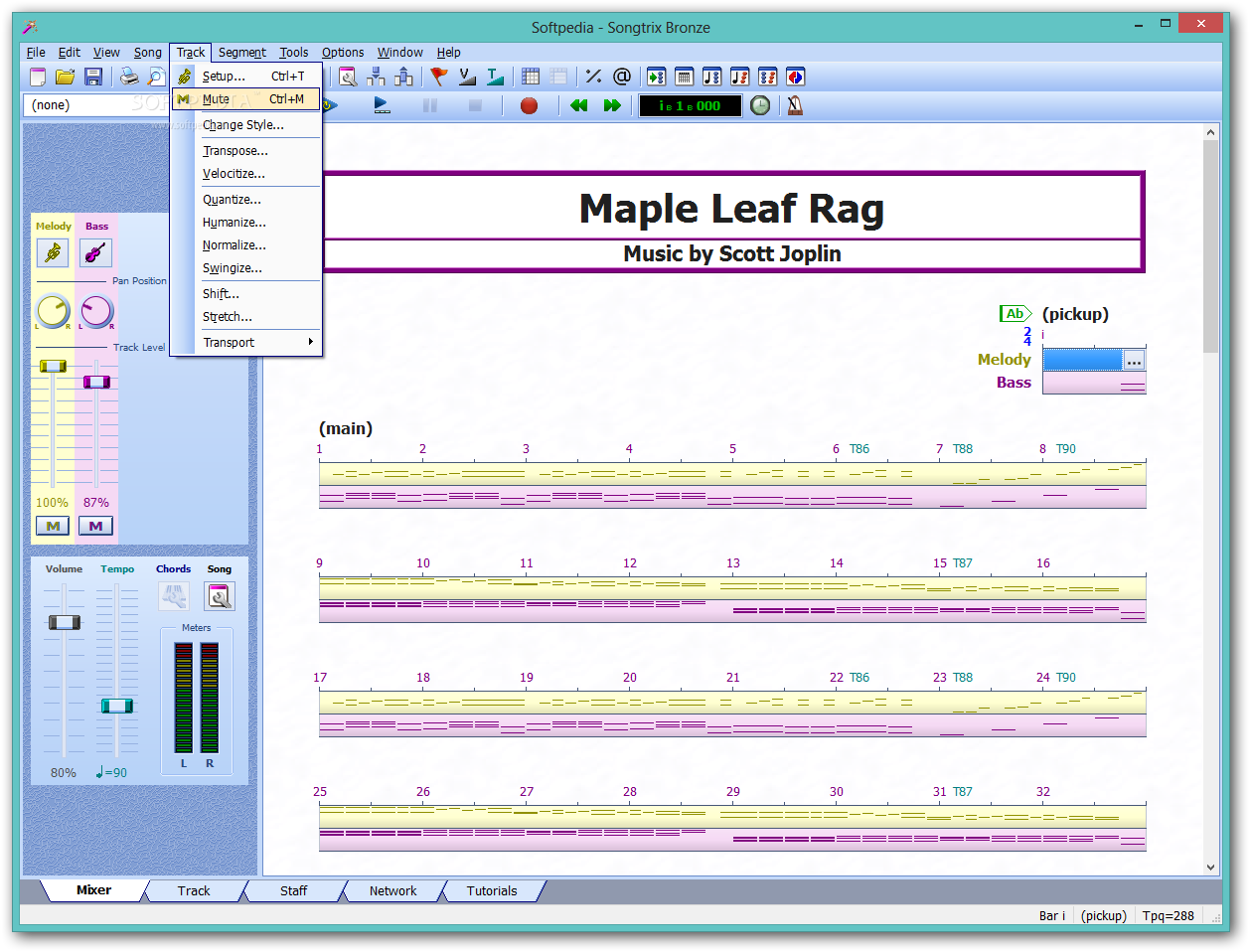
Task: Open the File menu
Action: coord(36,52)
